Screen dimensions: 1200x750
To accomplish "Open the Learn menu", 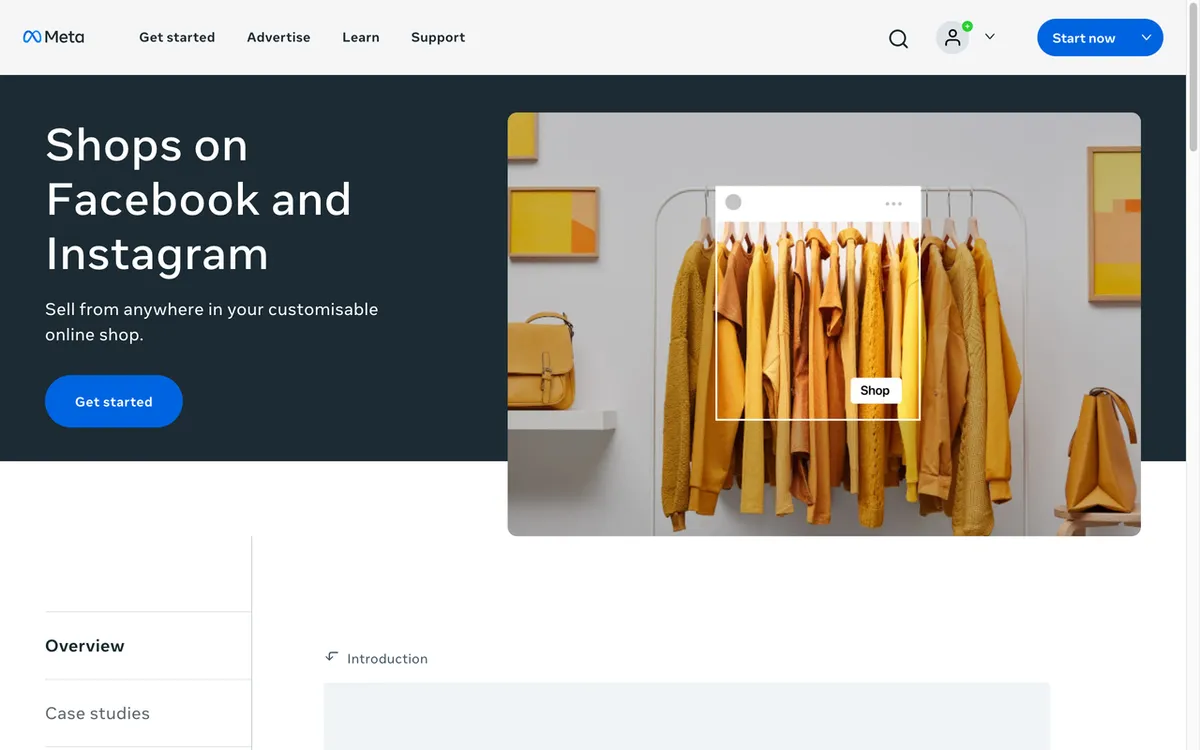I will (361, 37).
